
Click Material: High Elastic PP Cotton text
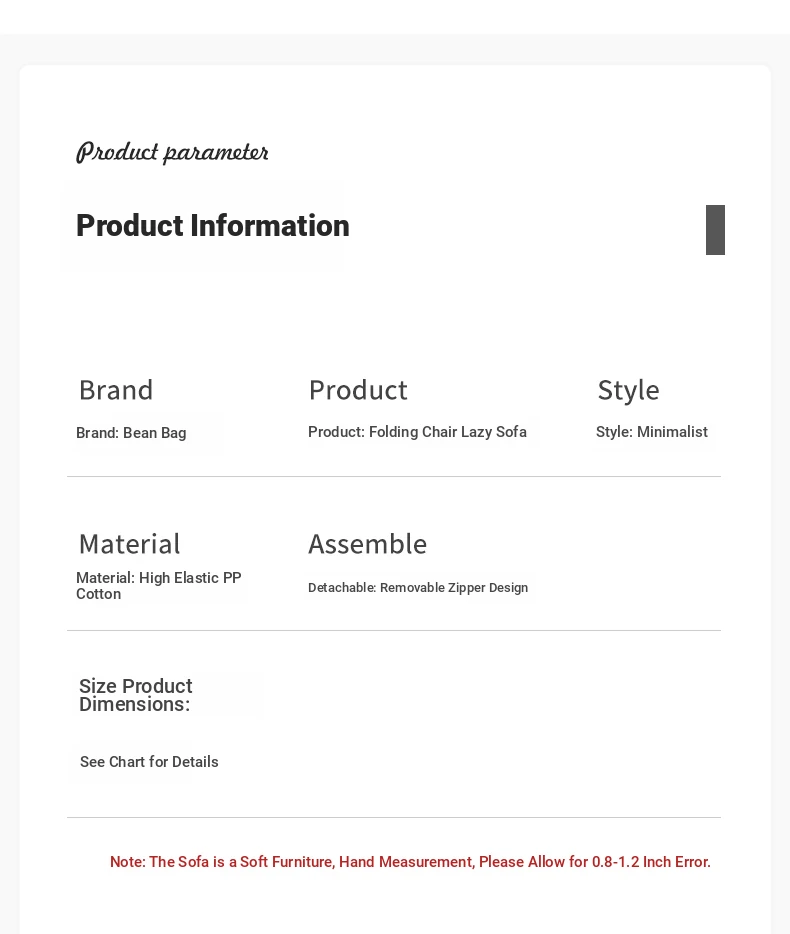pos(158,585)
